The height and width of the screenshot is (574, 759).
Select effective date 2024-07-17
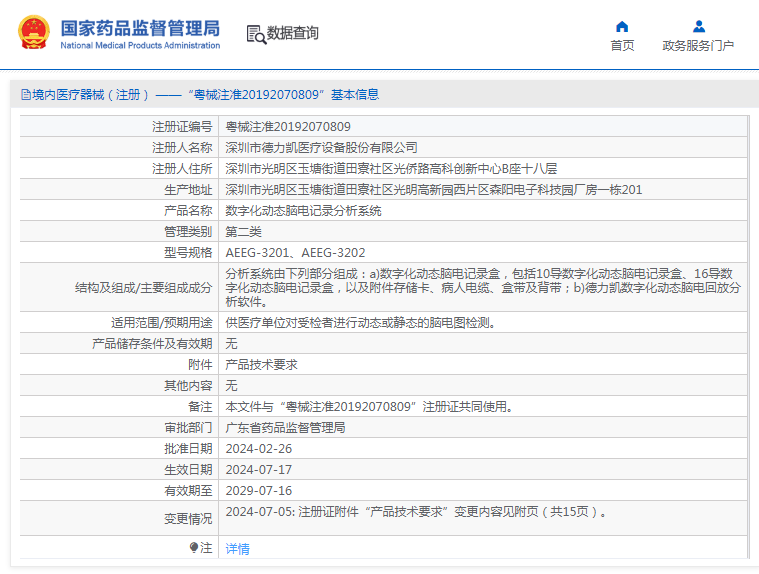[x=259, y=469]
